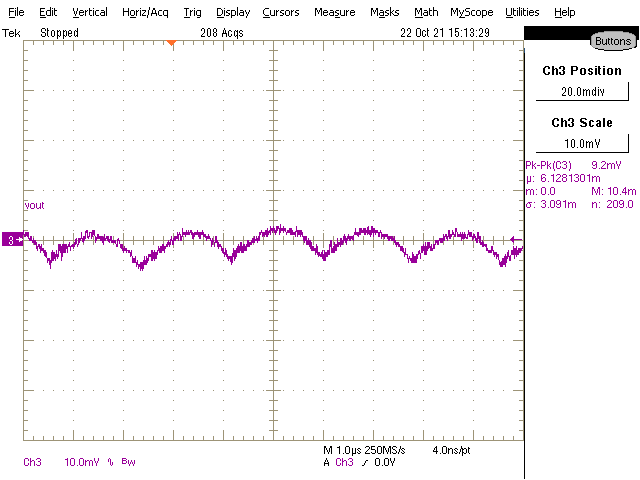This screenshot has height=480, width=640.
Task: Click the date and time readout
Action: (x=445, y=33)
